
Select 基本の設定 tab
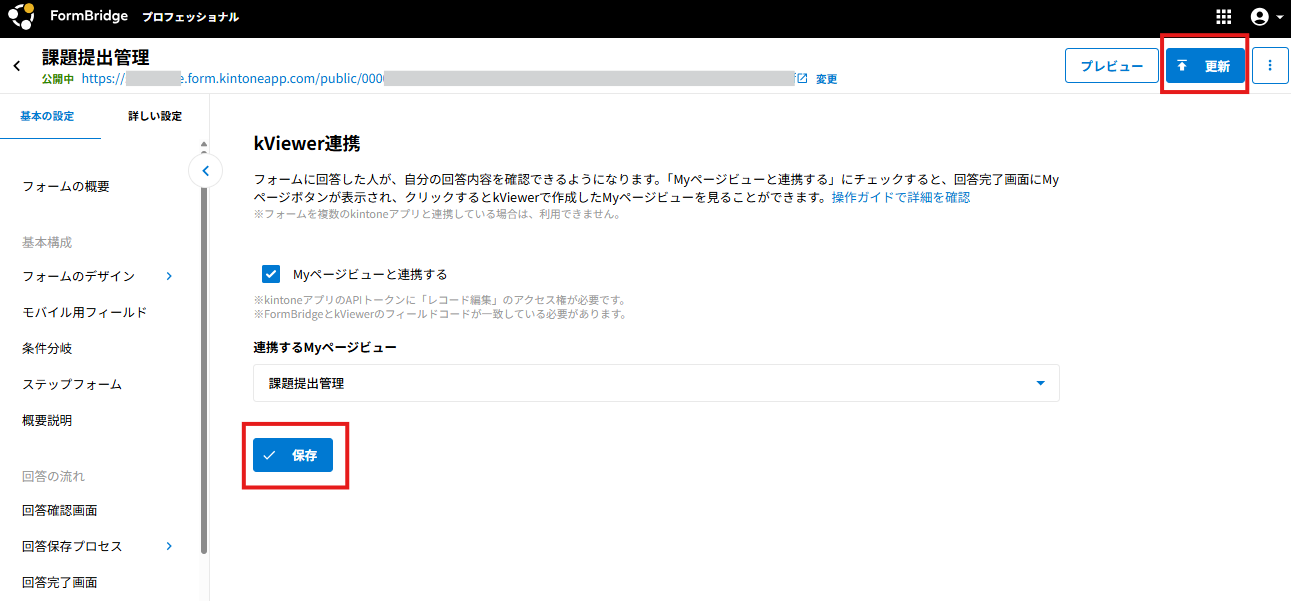(47, 116)
